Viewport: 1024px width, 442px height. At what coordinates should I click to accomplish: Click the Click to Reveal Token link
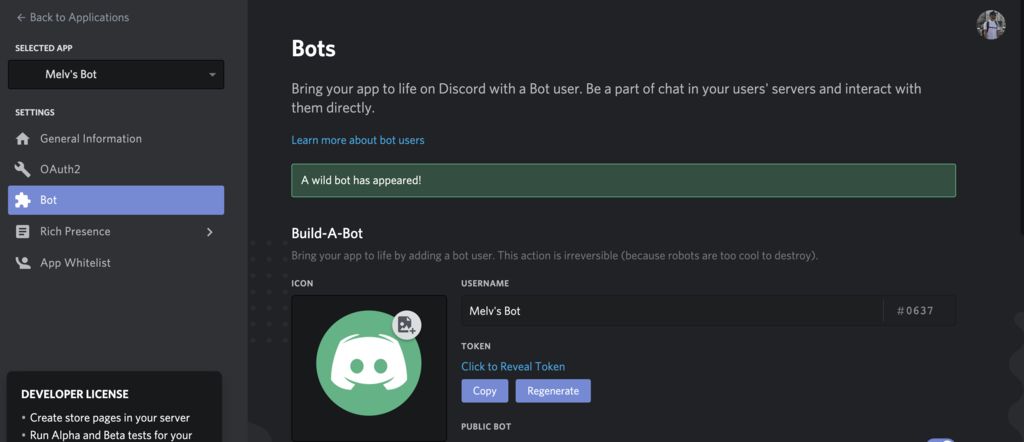pos(513,367)
